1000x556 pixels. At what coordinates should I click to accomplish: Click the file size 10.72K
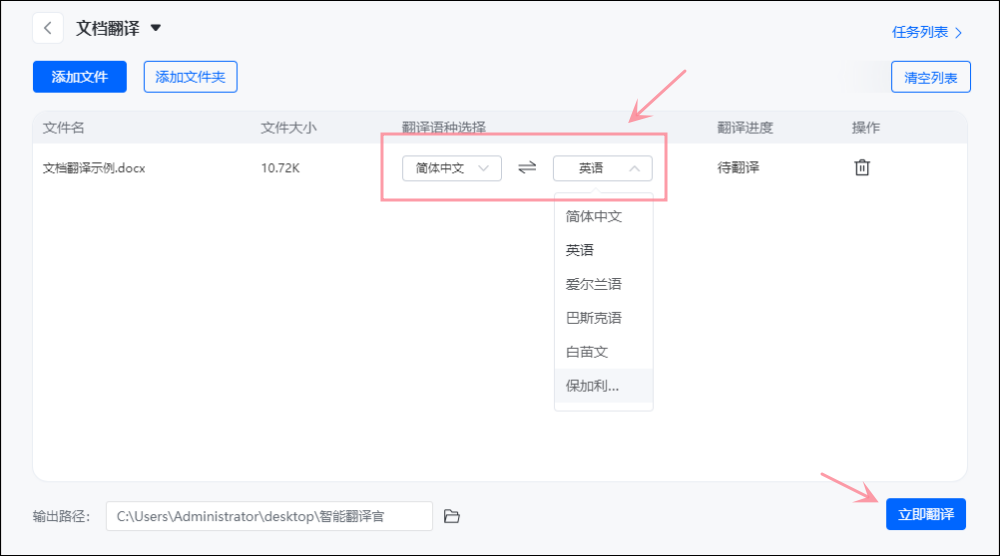[x=281, y=168]
